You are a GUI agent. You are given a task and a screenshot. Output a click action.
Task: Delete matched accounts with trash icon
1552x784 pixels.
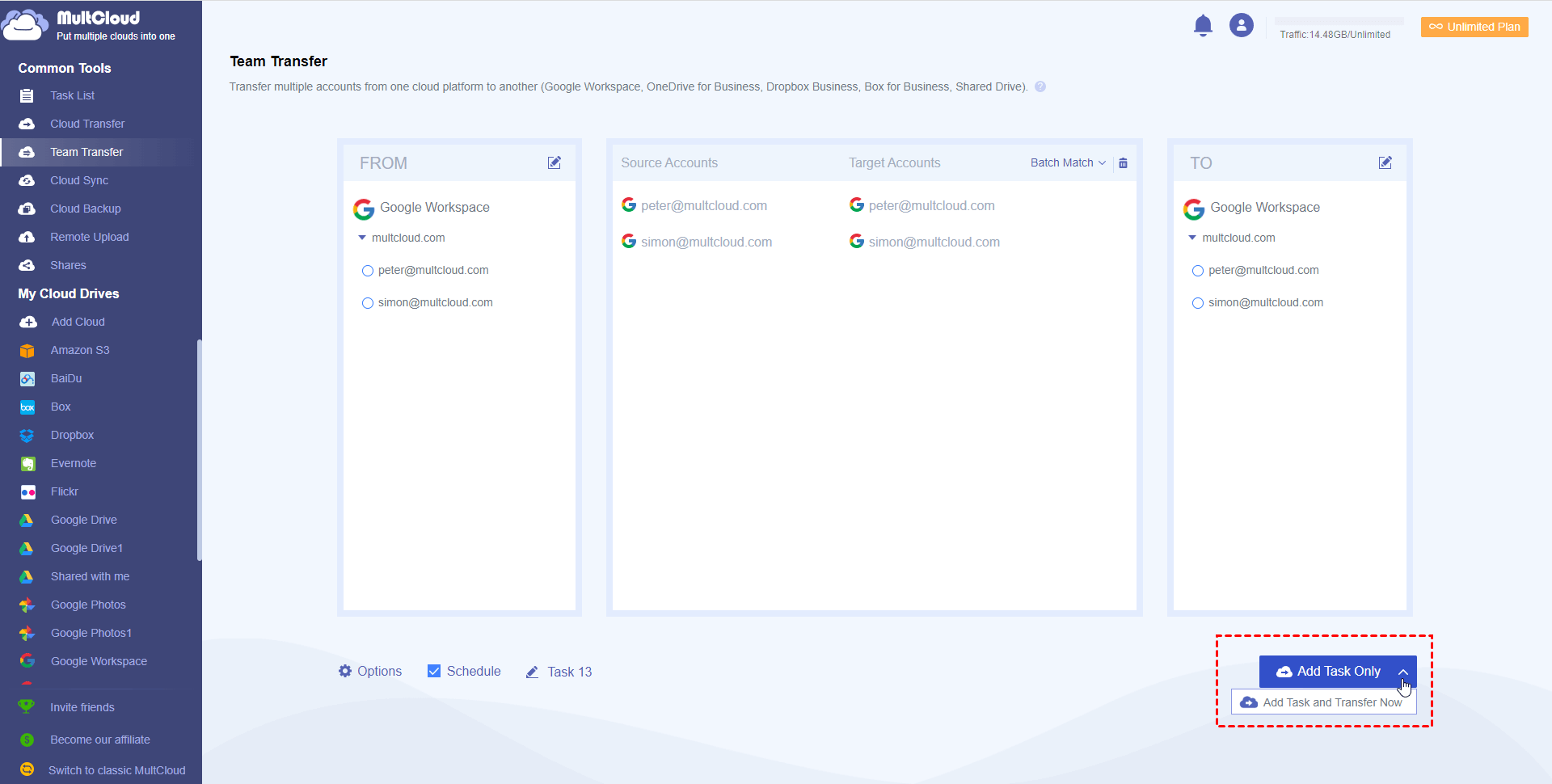(1123, 163)
